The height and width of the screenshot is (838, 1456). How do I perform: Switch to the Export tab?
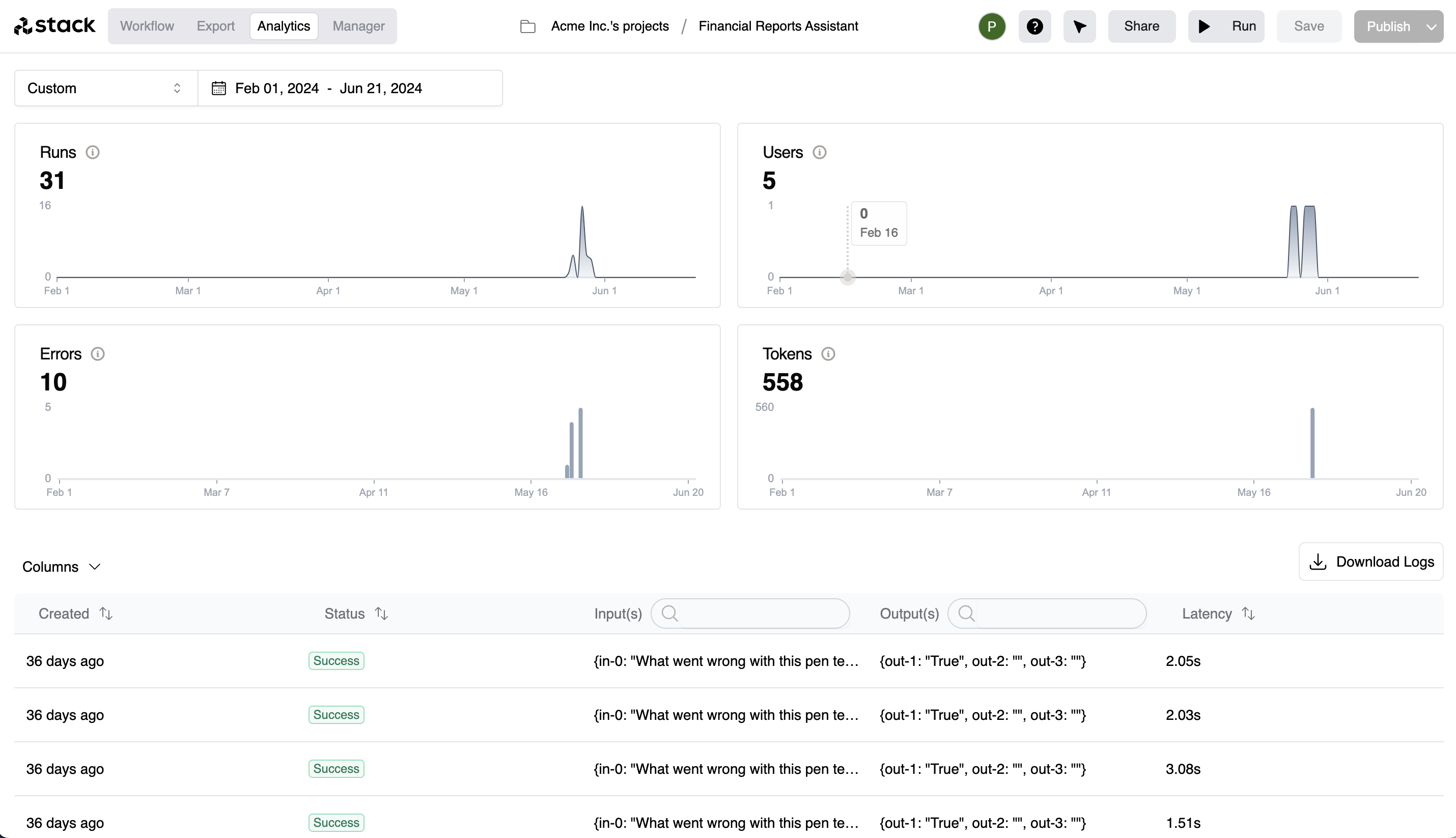tap(215, 26)
